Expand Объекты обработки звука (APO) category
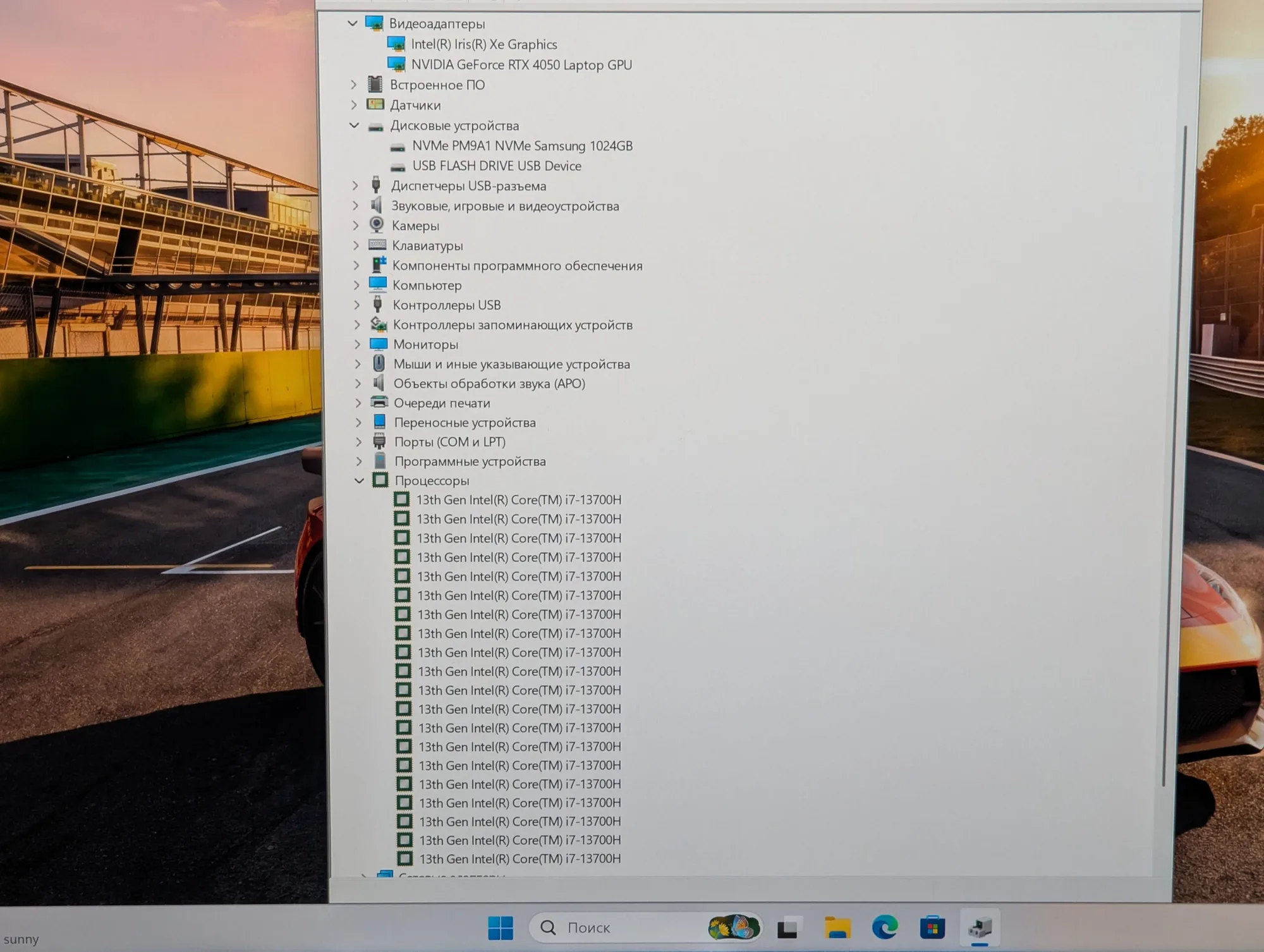Image resolution: width=1264 pixels, height=952 pixels. [358, 383]
